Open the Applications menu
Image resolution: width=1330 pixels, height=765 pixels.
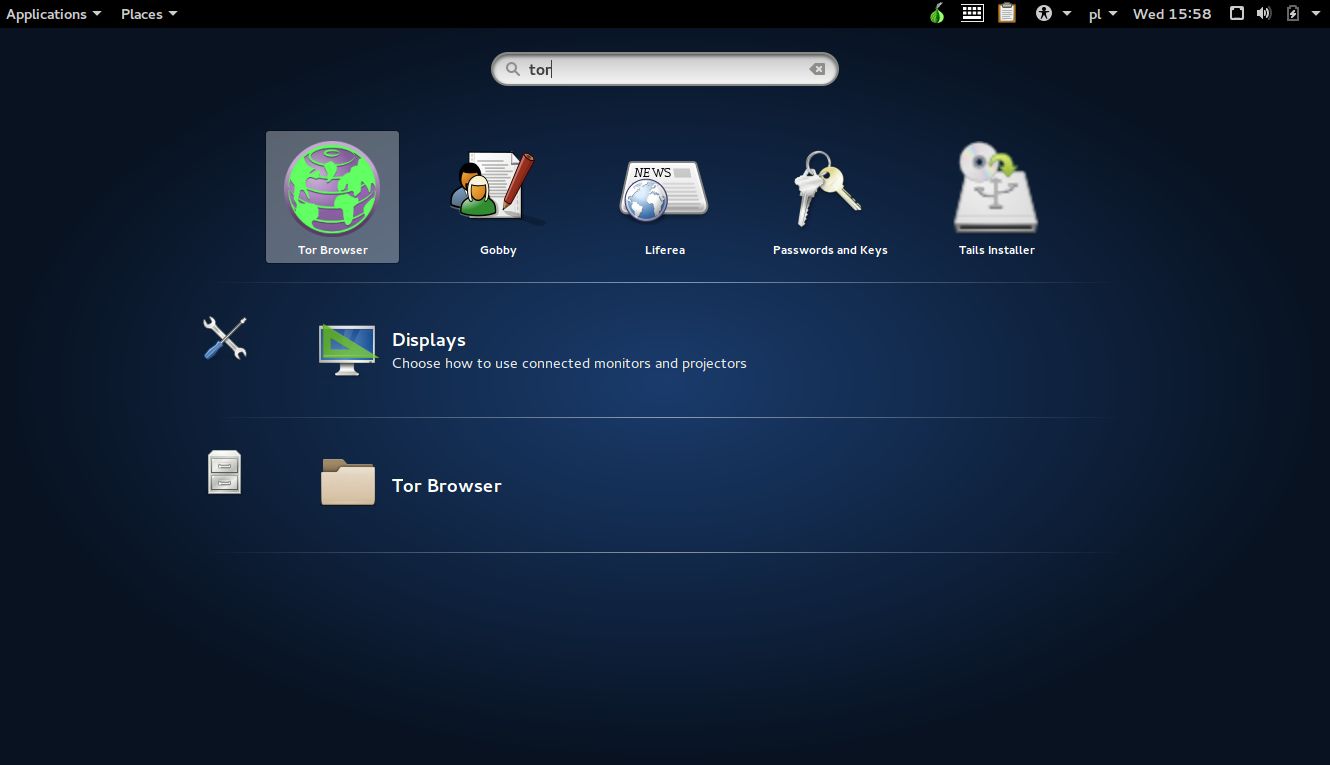[53, 14]
